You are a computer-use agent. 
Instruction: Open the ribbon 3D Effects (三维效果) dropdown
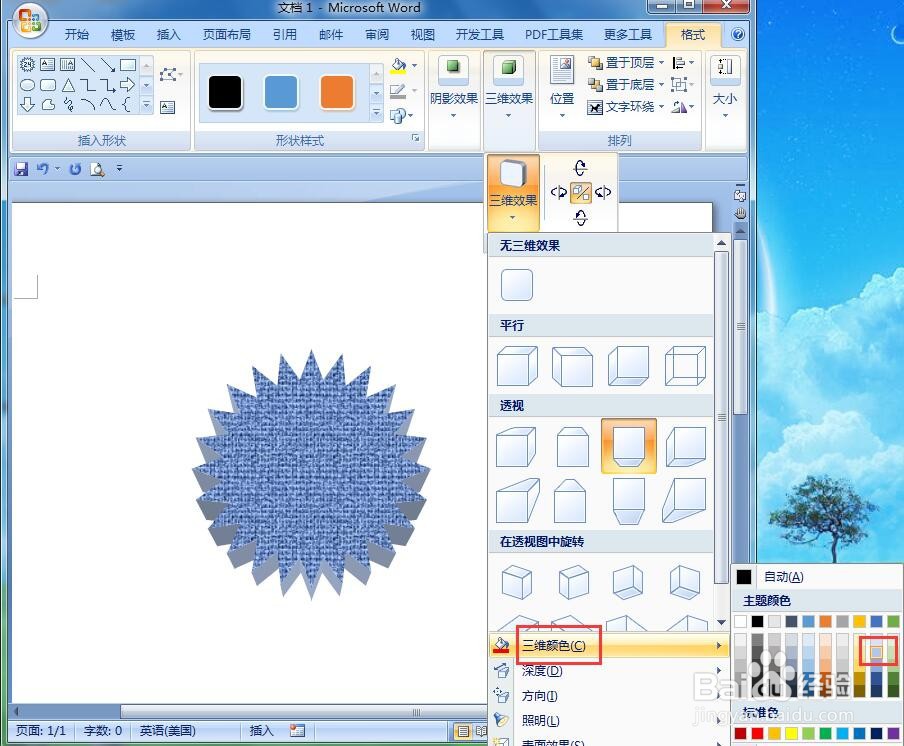509,86
